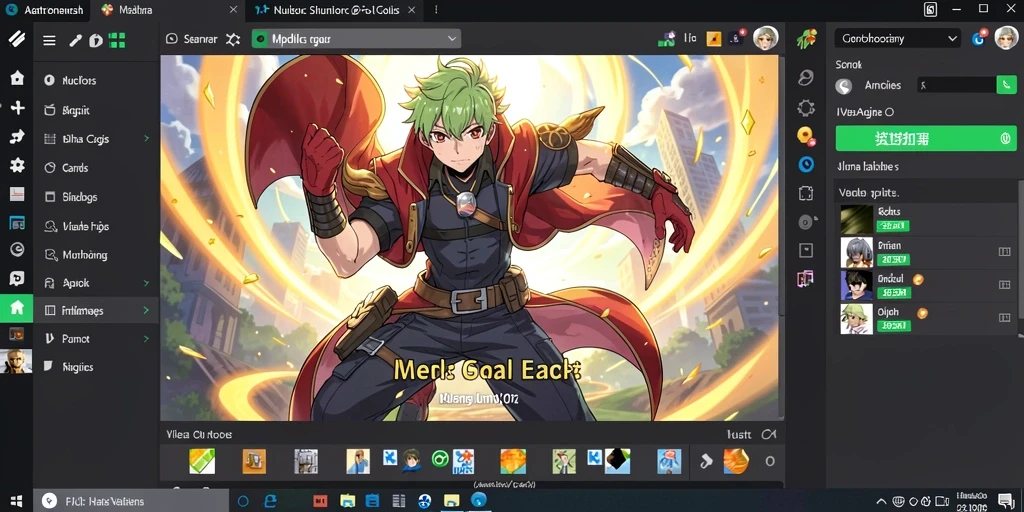
Task: Expand the Blha Cigis sidebar item chevron
Action: 146,138
